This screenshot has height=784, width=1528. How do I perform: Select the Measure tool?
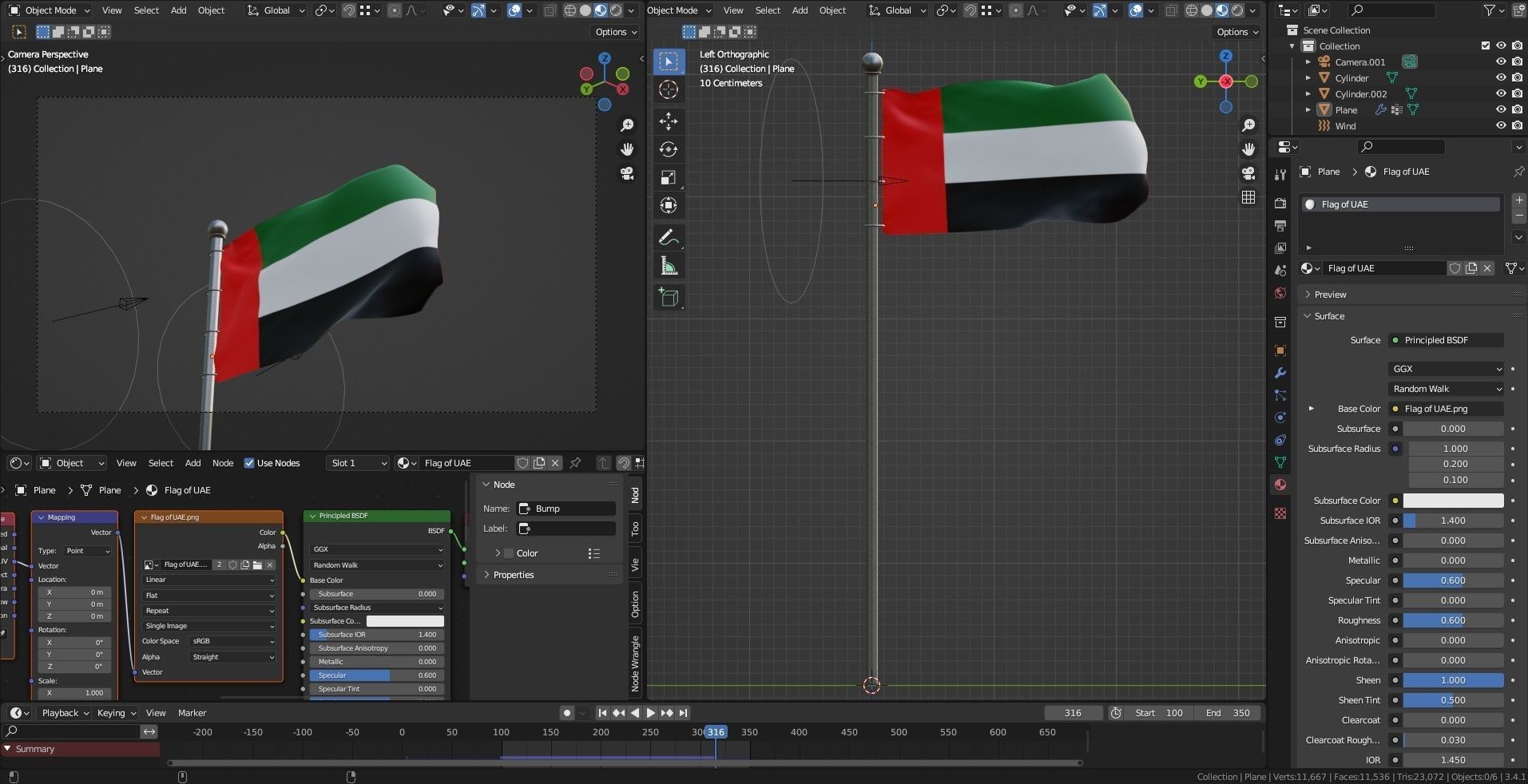[669, 265]
